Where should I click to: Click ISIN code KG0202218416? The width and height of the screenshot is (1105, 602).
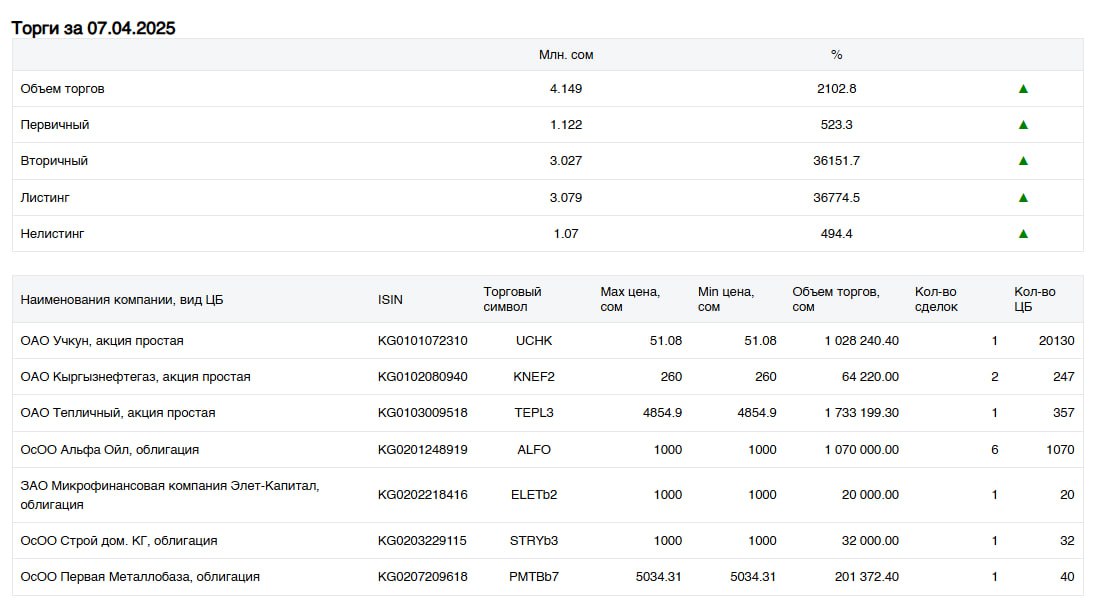click(x=423, y=495)
